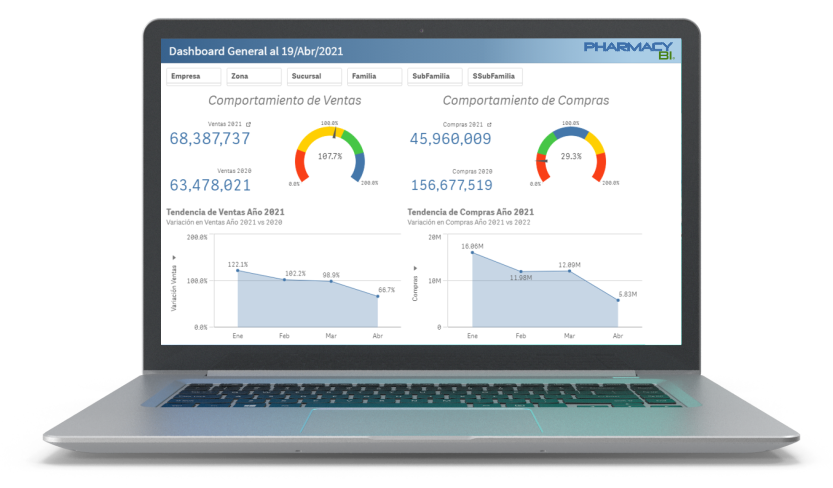Click the Comportamiento de Compras heading

click(x=526, y=100)
